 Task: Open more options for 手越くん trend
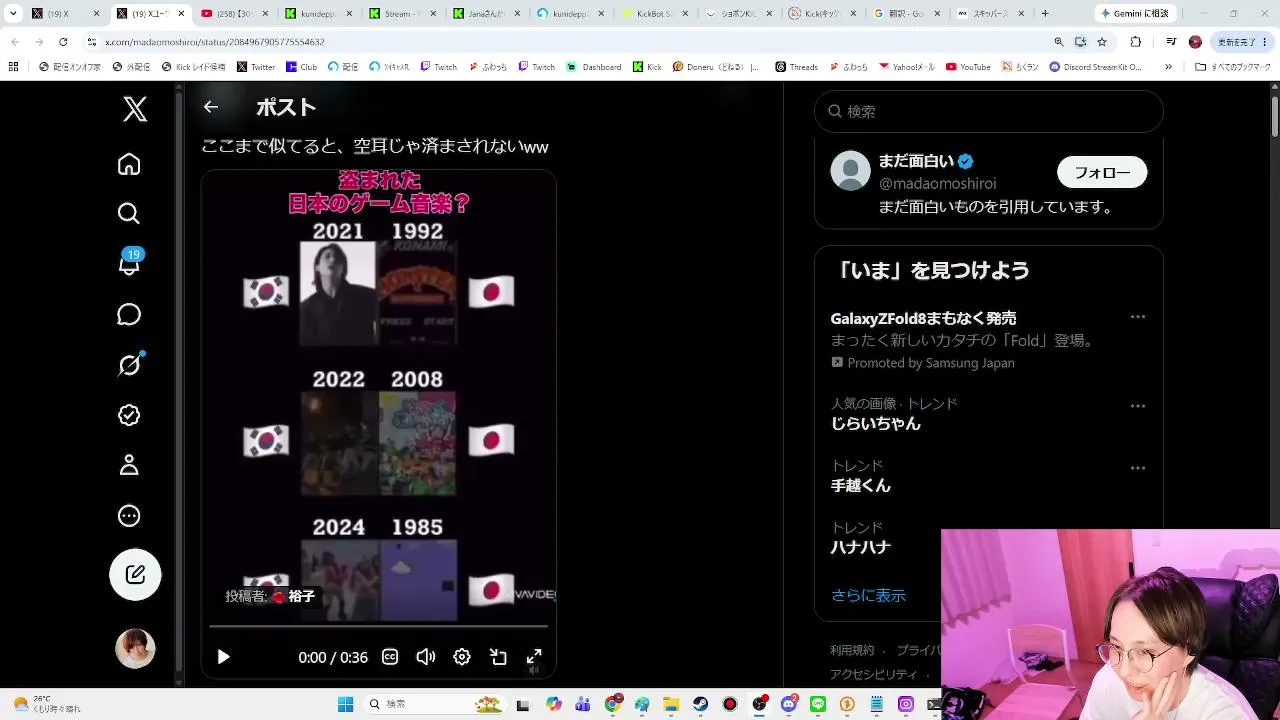pyautogui.click(x=1137, y=468)
